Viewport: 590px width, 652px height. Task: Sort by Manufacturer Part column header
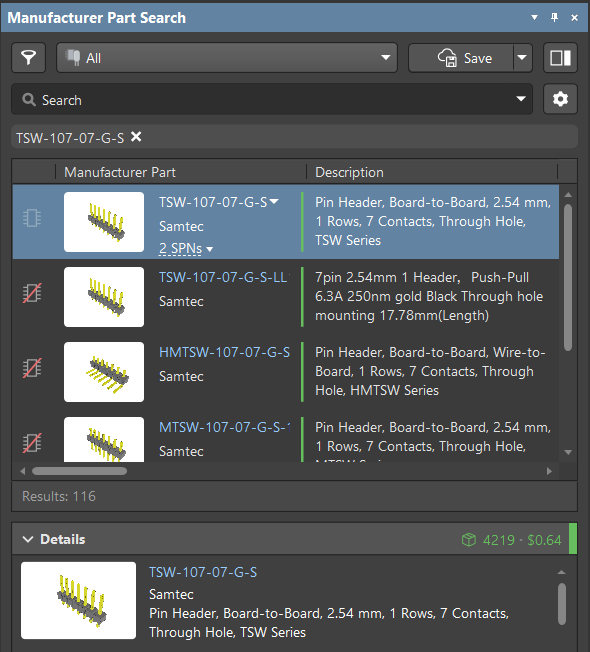[120, 172]
